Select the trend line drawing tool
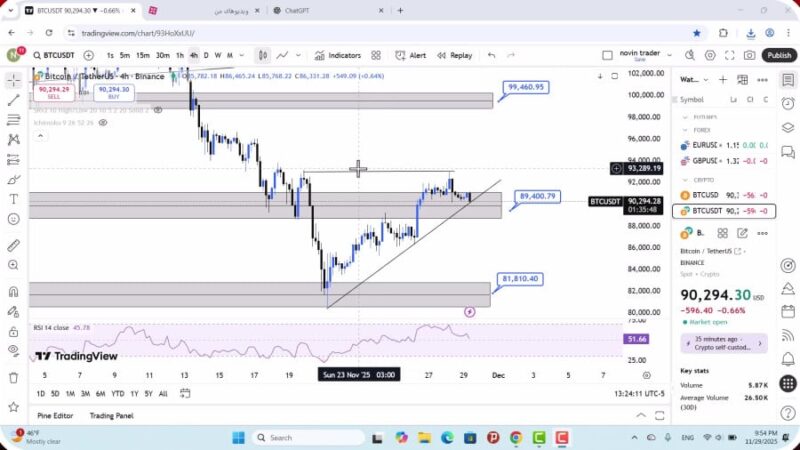The height and width of the screenshot is (450, 800). 13,101
